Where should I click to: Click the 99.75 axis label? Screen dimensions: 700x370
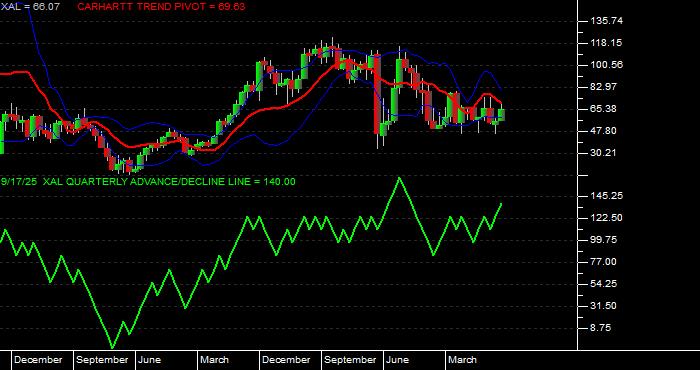coord(605,240)
